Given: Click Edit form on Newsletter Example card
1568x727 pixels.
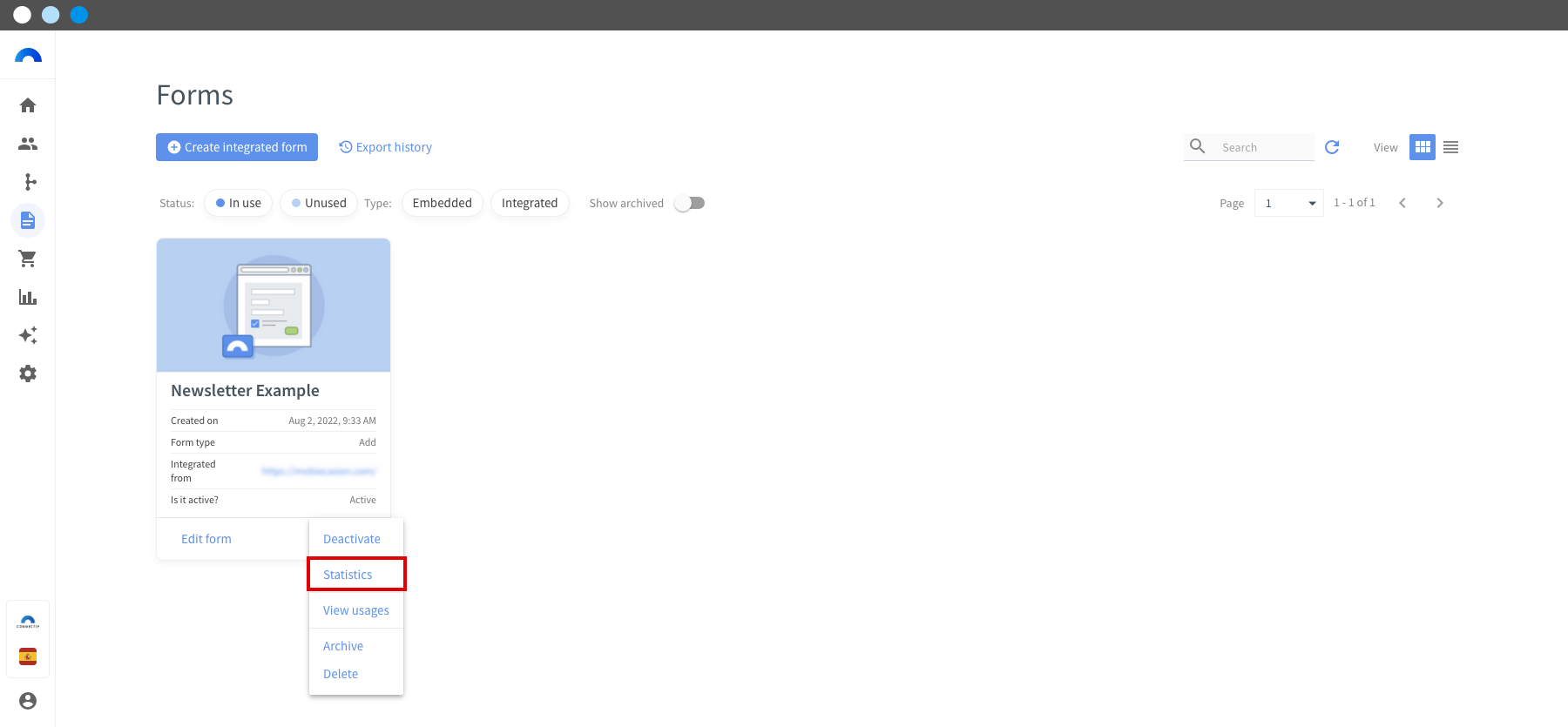Looking at the screenshot, I should tap(206, 539).
